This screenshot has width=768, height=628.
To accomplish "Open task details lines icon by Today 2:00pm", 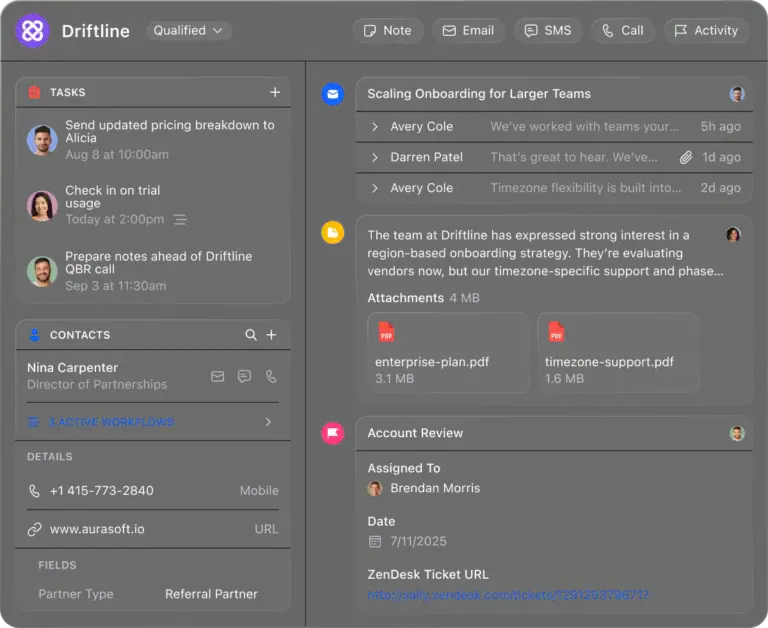I will [x=180, y=219].
